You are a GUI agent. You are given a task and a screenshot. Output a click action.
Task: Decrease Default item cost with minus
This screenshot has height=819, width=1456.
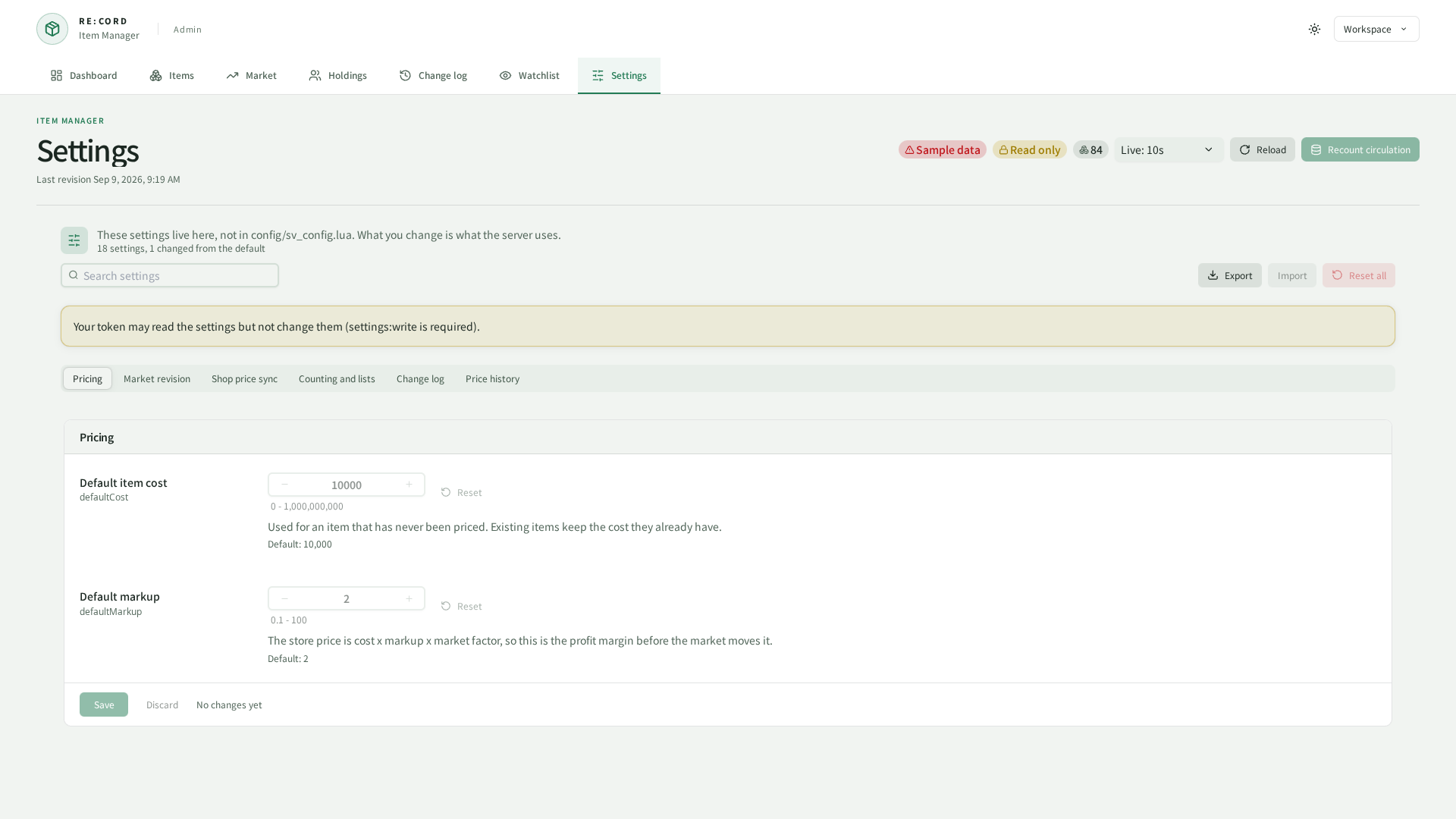284,485
